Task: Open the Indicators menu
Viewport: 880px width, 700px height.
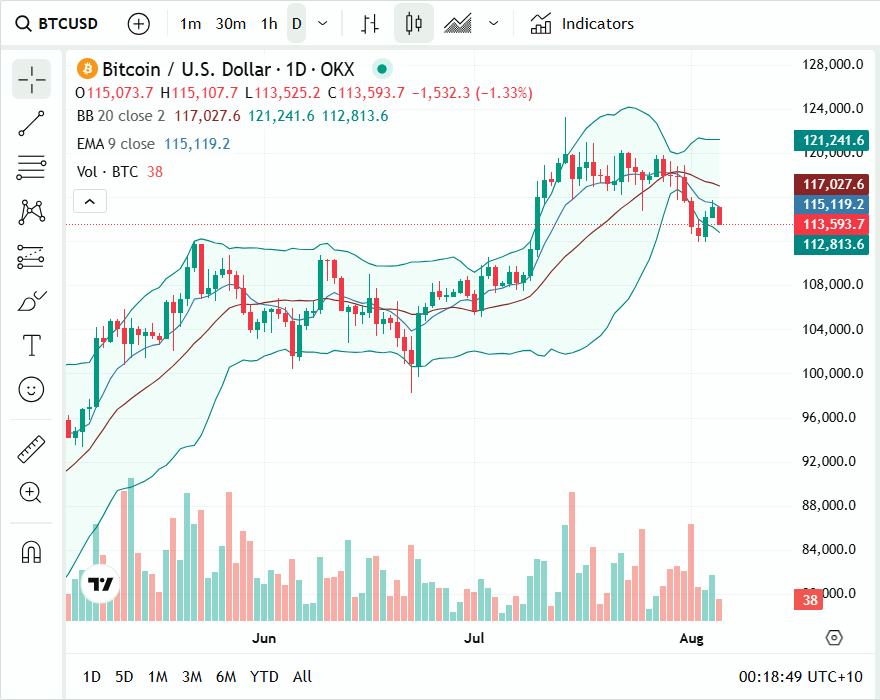Action: (582, 23)
